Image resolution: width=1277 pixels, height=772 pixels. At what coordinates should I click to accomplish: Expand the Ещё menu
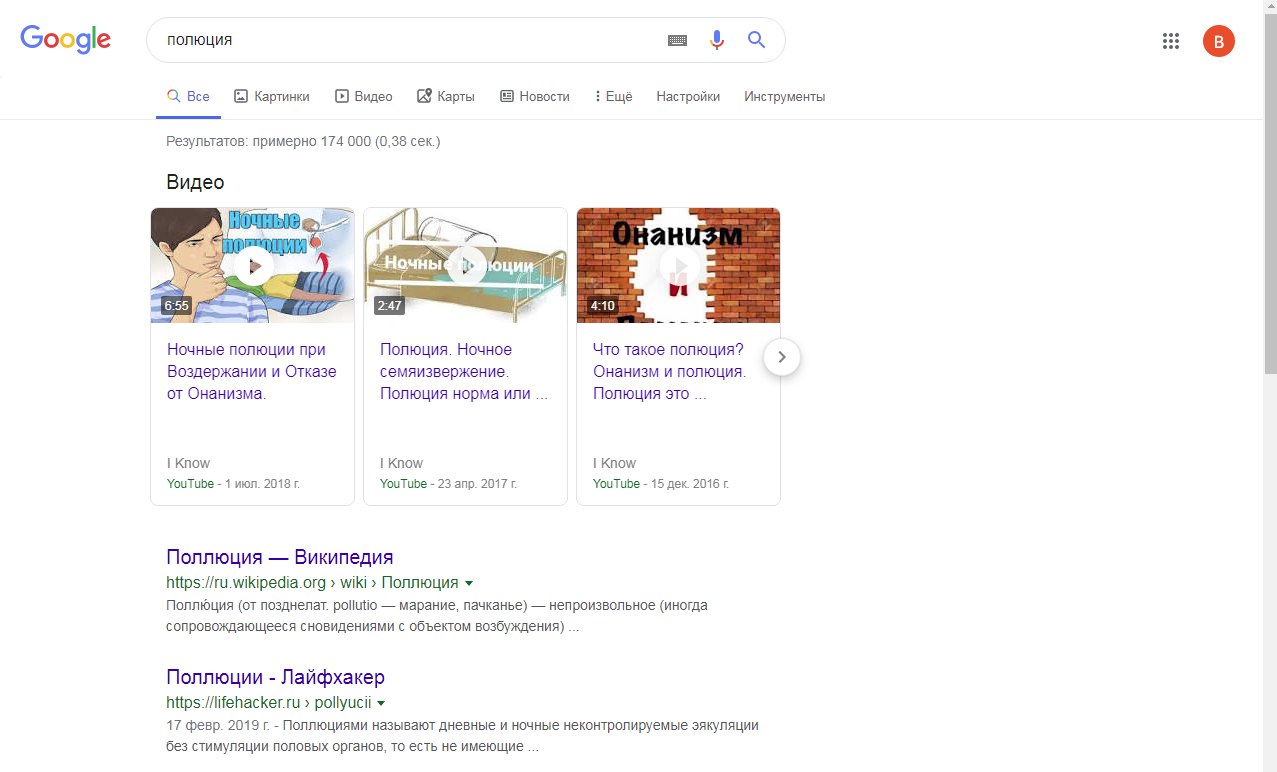point(613,97)
